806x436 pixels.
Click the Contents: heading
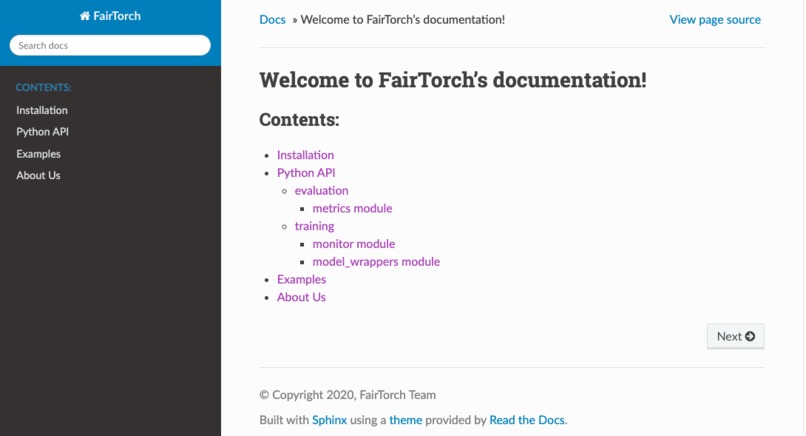299,120
